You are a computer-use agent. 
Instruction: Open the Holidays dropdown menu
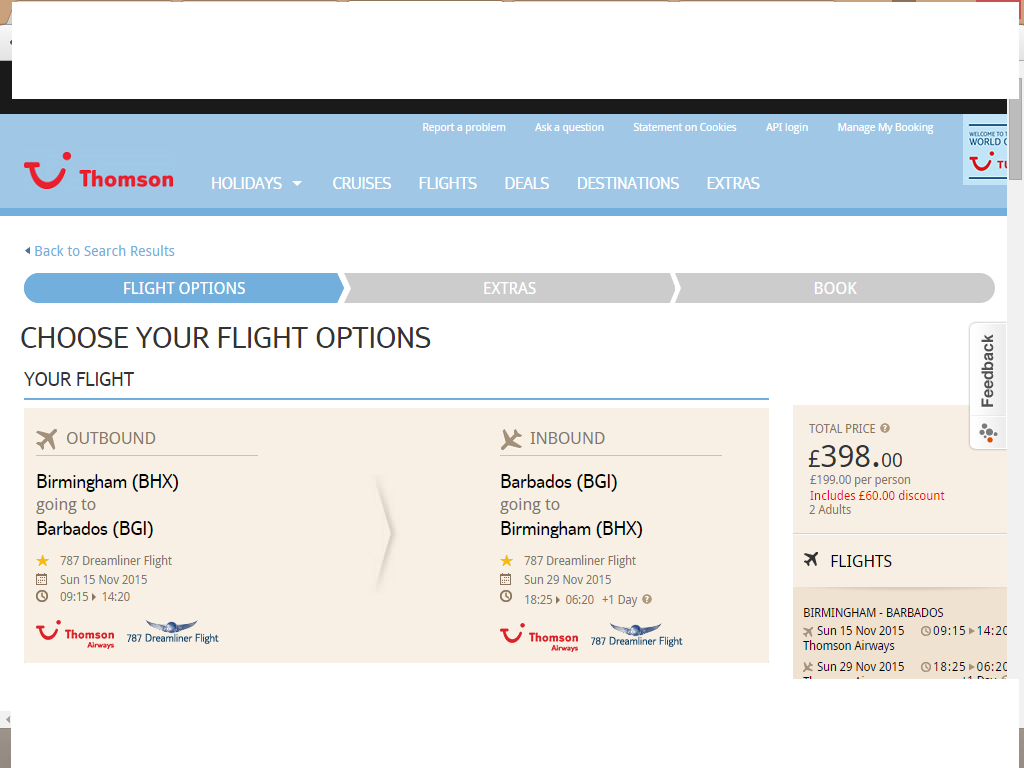click(x=256, y=184)
